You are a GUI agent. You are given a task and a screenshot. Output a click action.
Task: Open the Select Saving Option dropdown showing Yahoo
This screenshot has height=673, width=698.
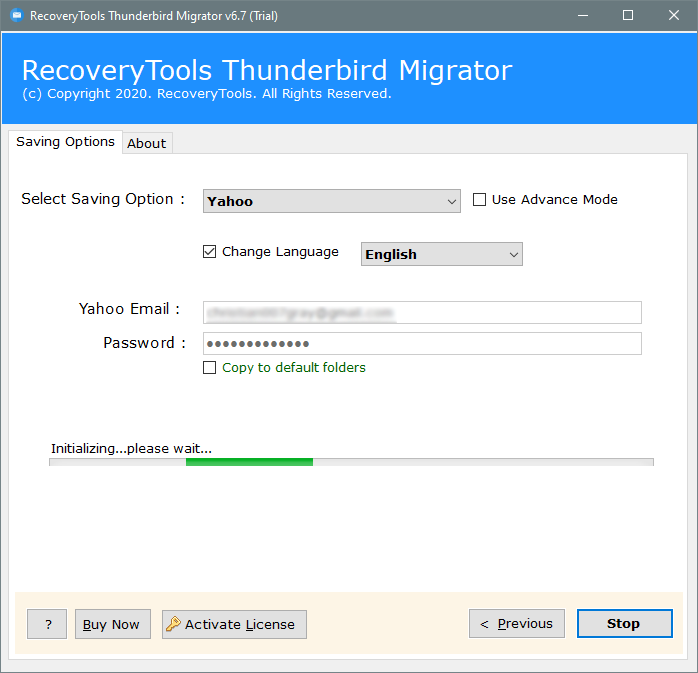[x=332, y=201]
